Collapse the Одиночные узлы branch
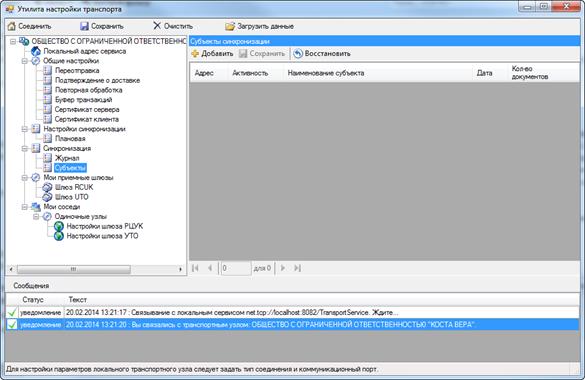Viewport: 585px width, 380px height. pos(36,217)
